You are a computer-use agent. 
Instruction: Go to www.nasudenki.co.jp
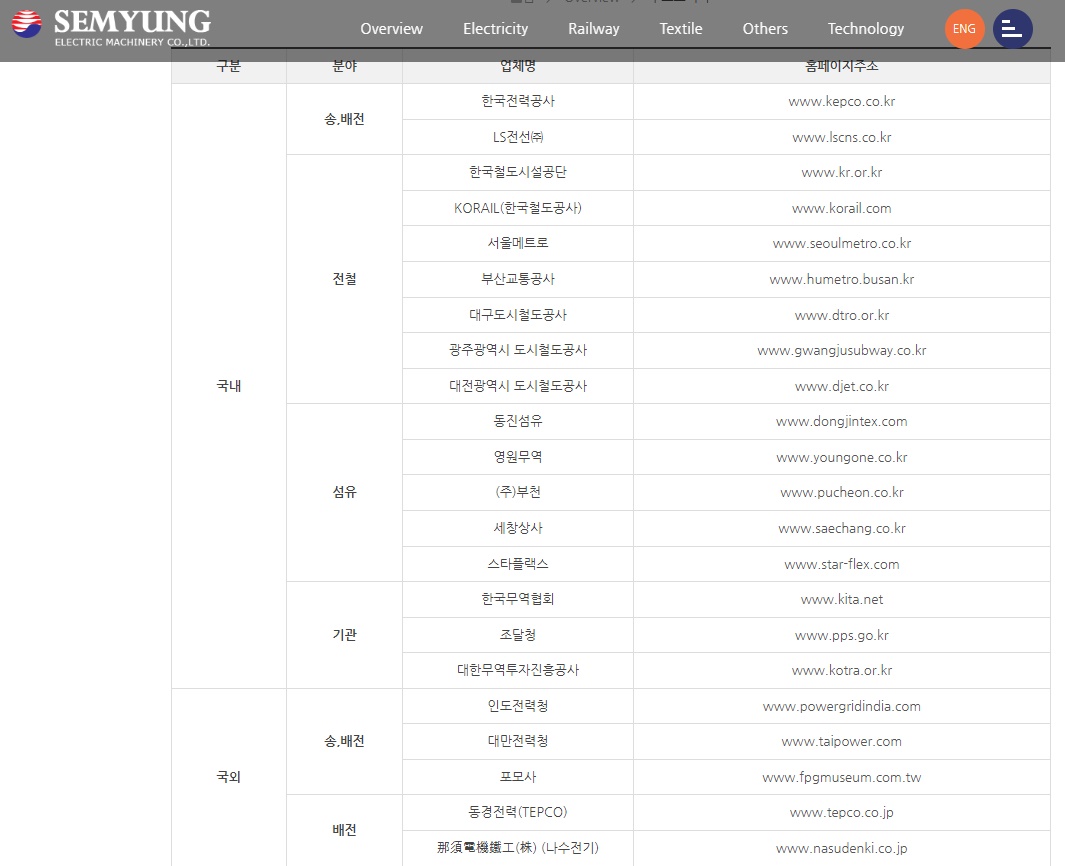842,848
